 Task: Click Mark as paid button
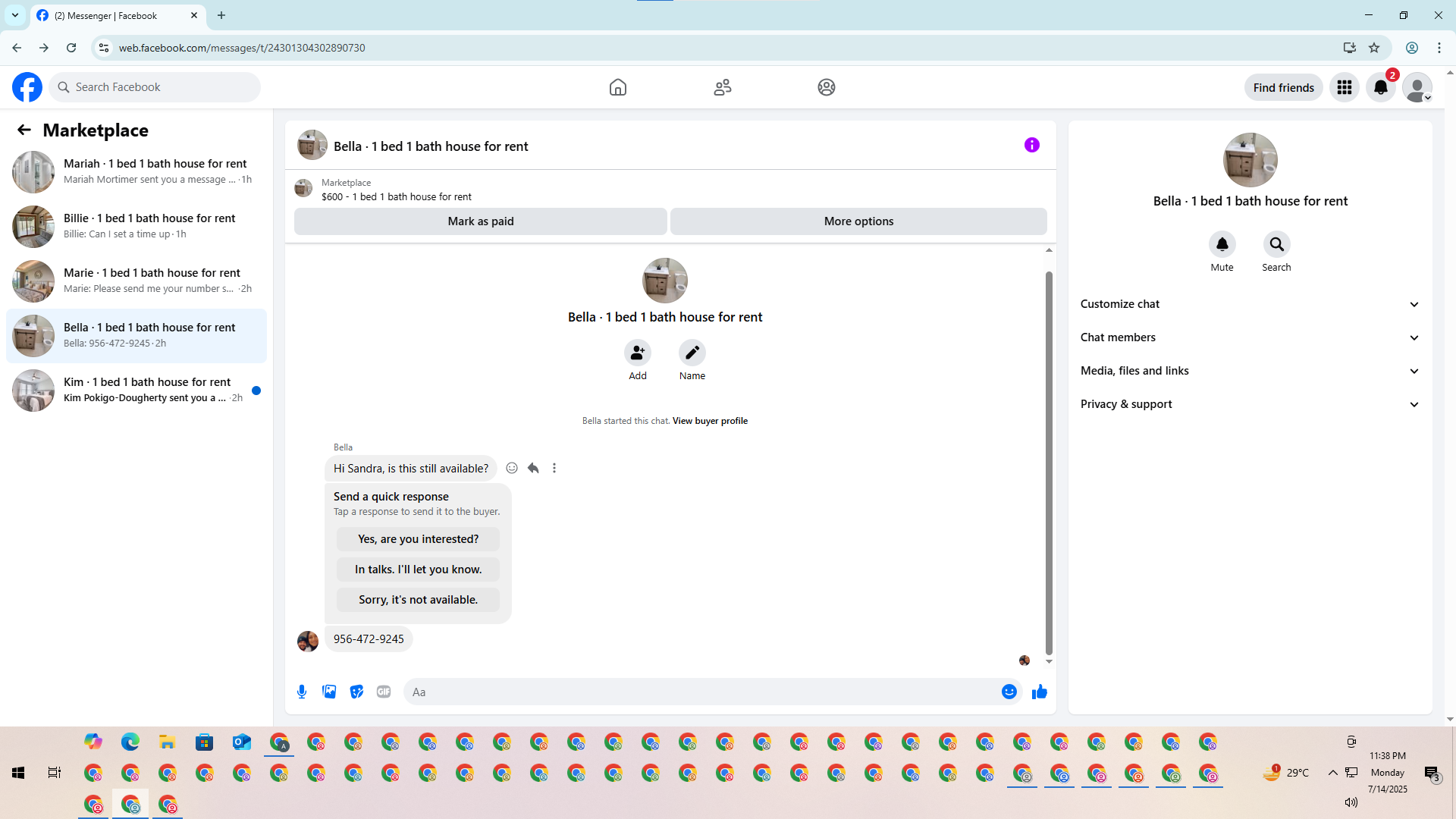480,221
